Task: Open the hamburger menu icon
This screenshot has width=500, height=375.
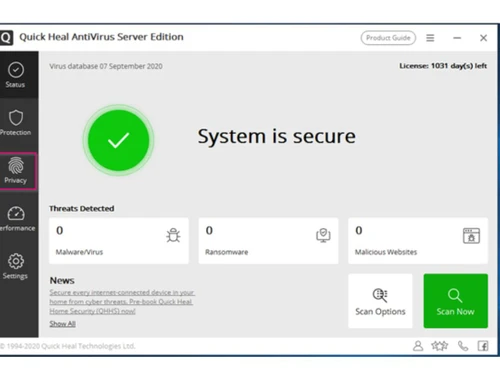Action: 430,38
